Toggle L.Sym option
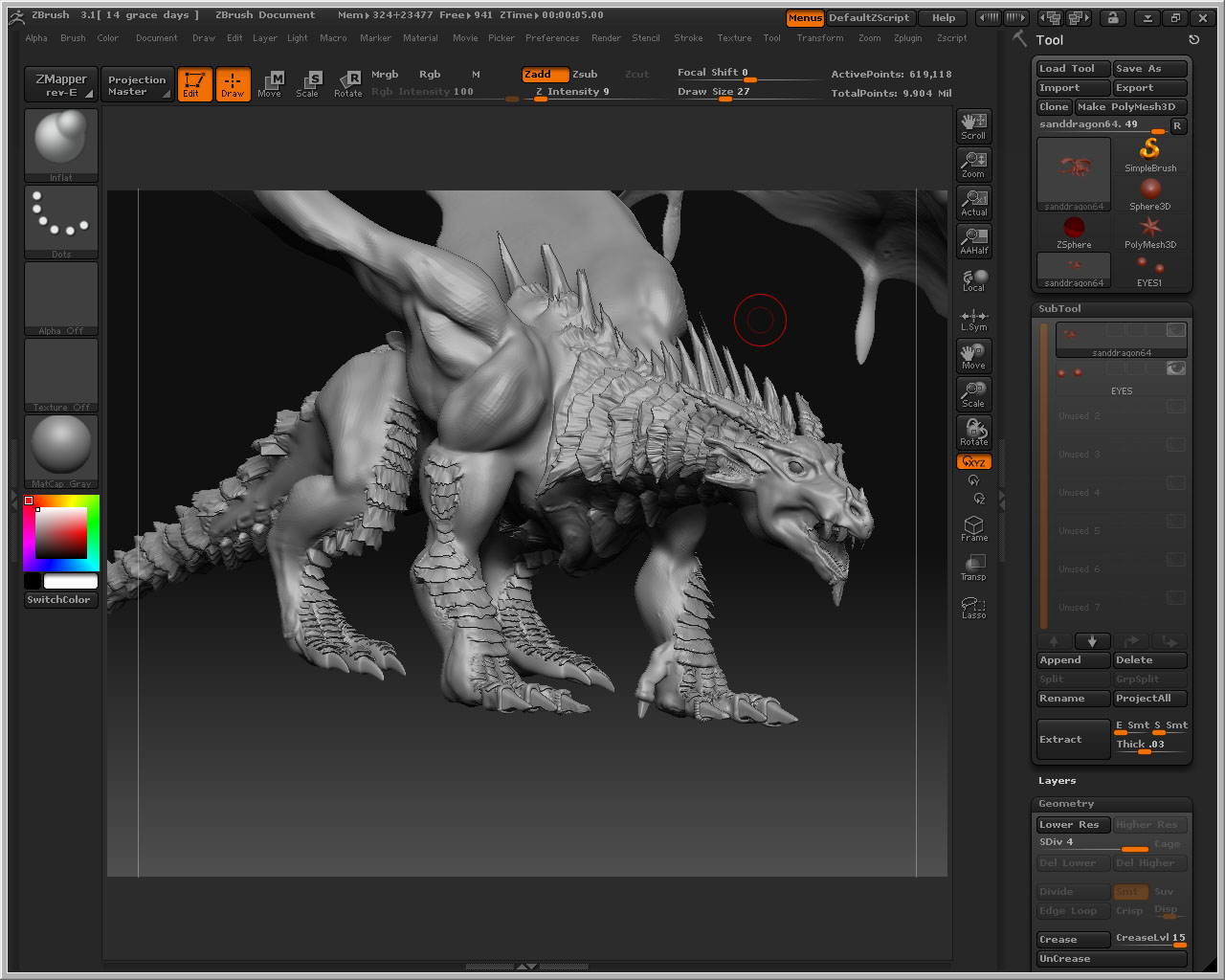 tap(973, 320)
